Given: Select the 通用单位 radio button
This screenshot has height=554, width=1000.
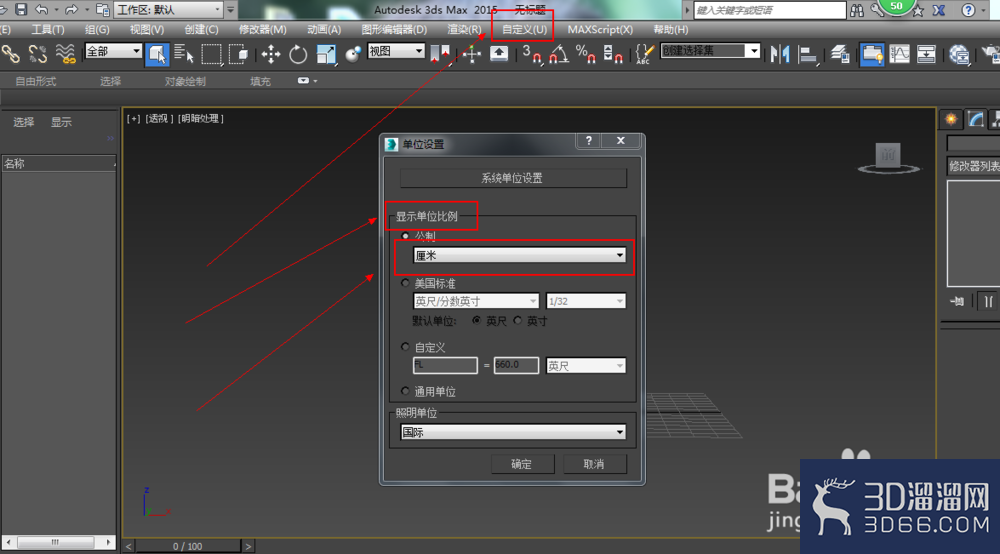Looking at the screenshot, I should [405, 391].
